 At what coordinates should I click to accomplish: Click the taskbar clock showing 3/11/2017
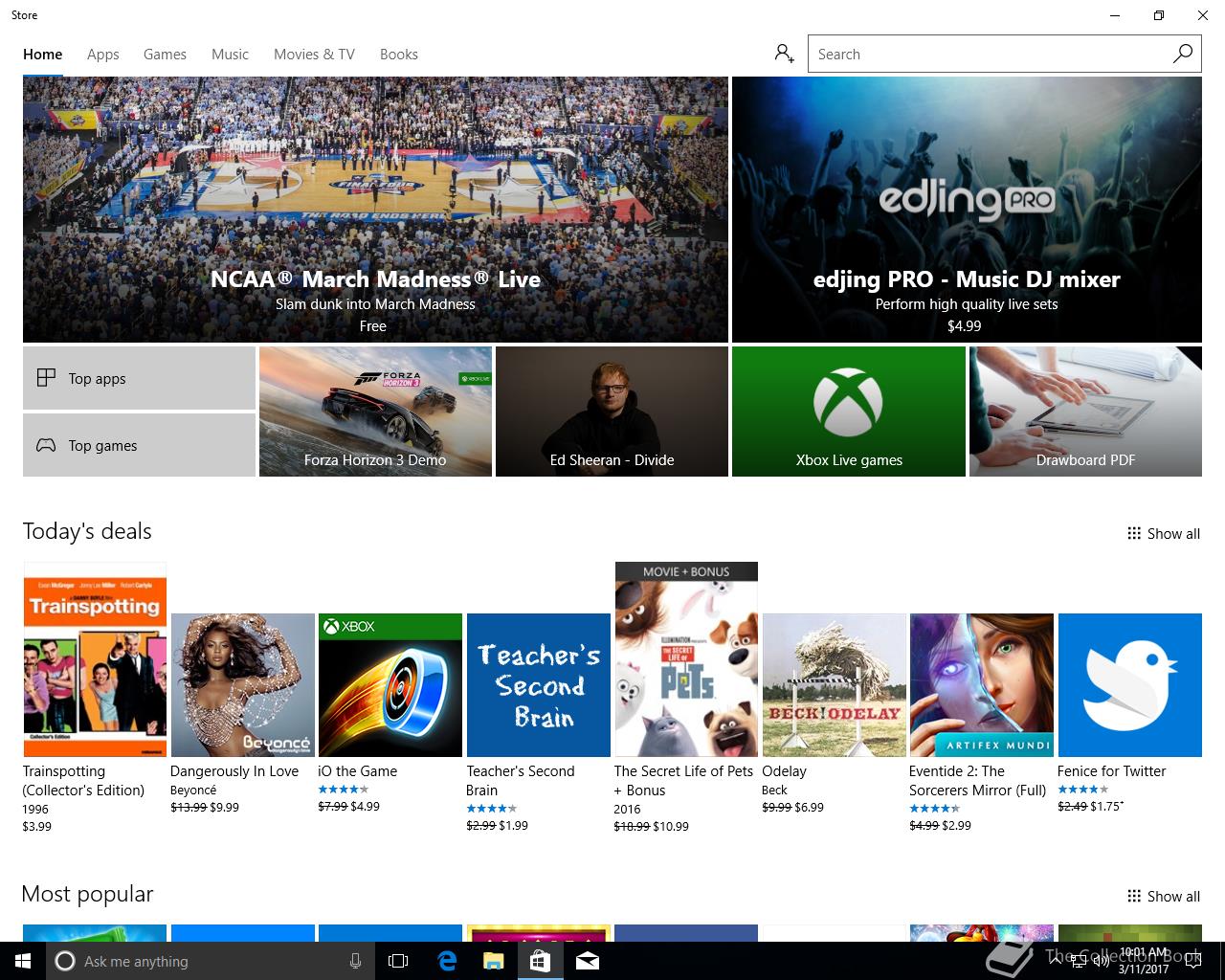click(x=1145, y=961)
